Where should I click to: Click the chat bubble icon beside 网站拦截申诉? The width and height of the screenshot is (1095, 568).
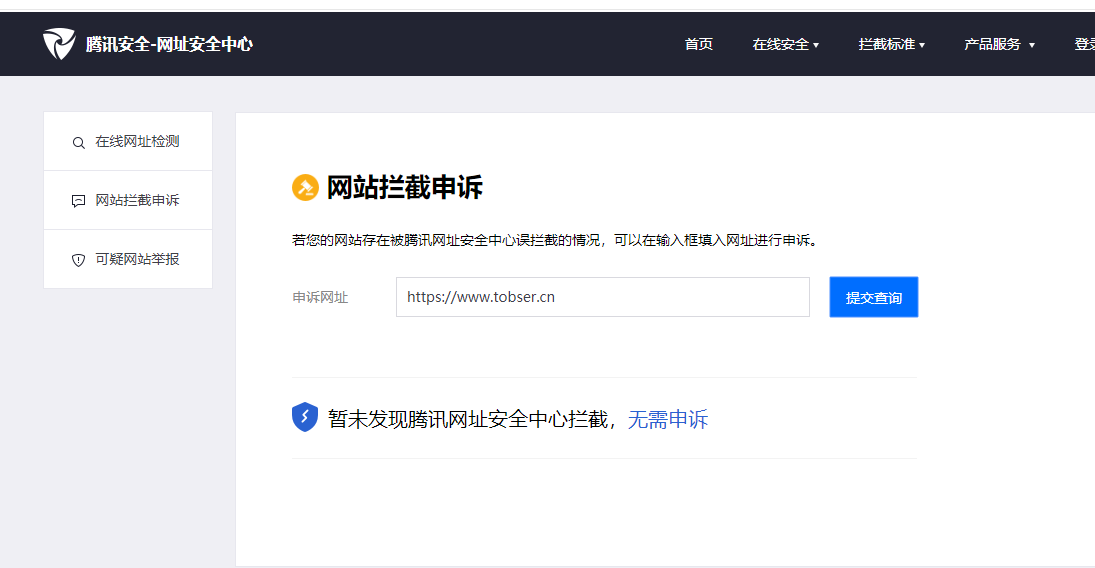point(78,201)
